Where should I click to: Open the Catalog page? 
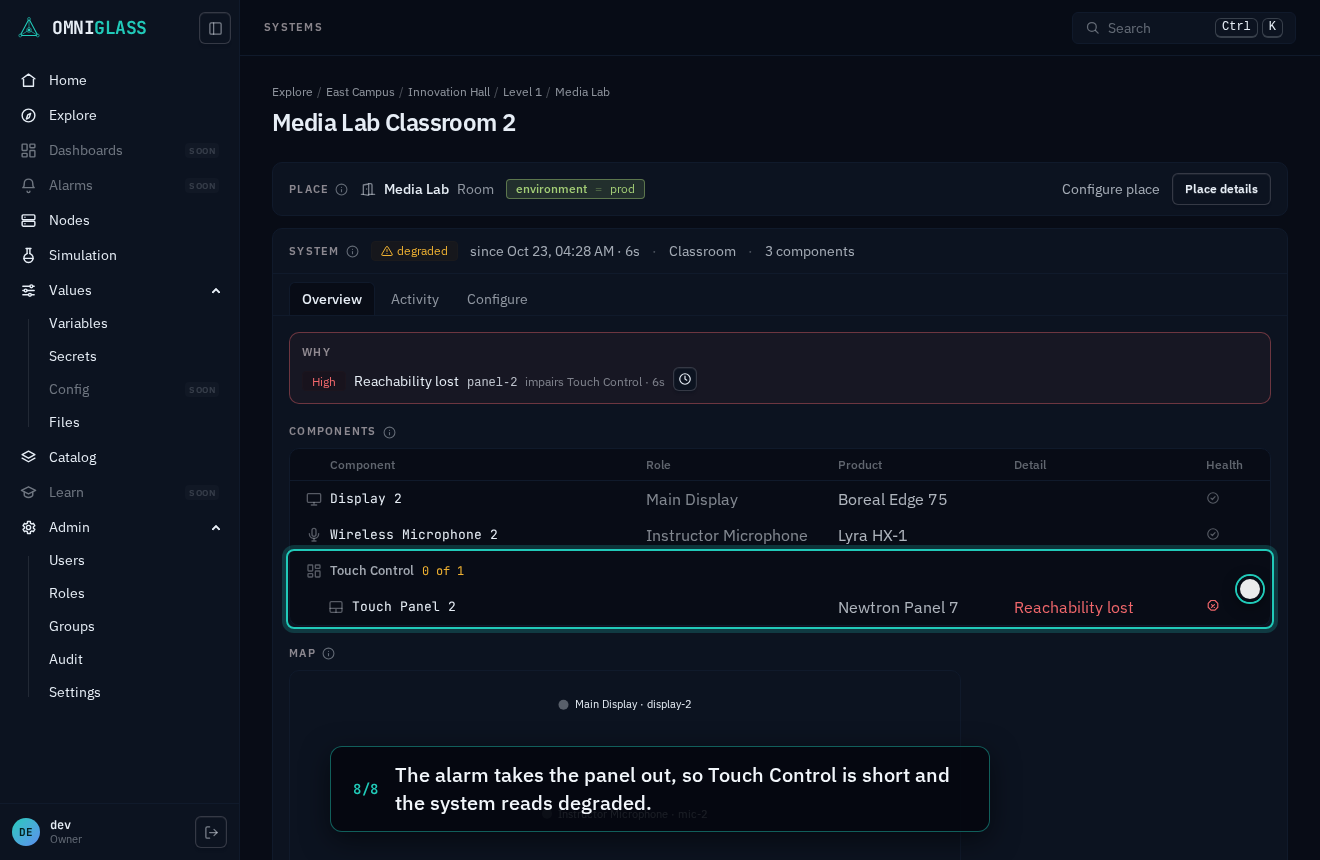tap(120, 457)
